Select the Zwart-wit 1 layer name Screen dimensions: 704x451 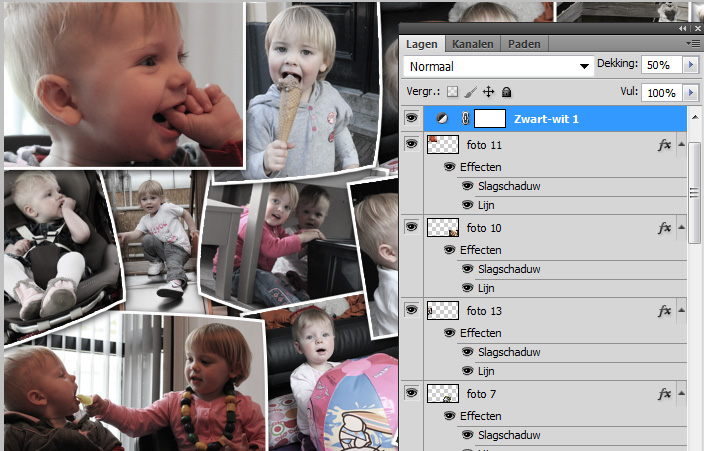tap(546, 119)
